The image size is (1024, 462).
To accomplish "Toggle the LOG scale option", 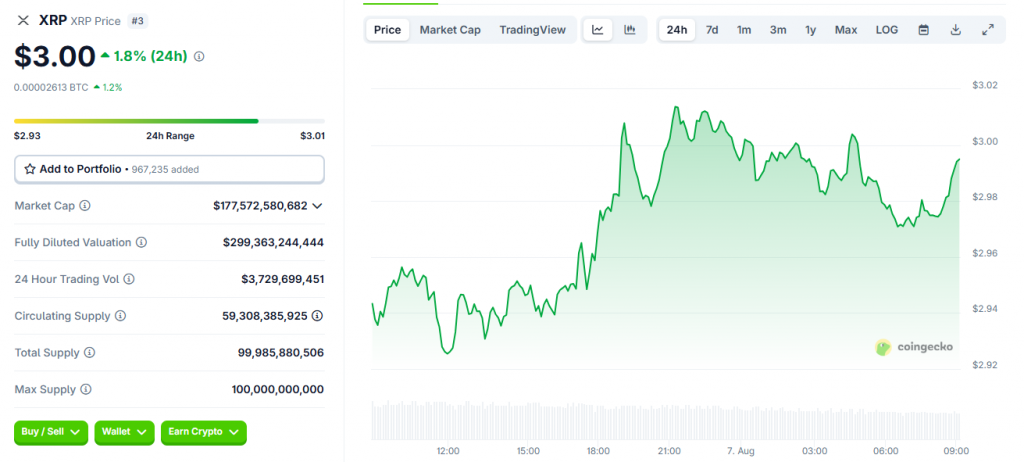I will pyautogui.click(x=886, y=30).
